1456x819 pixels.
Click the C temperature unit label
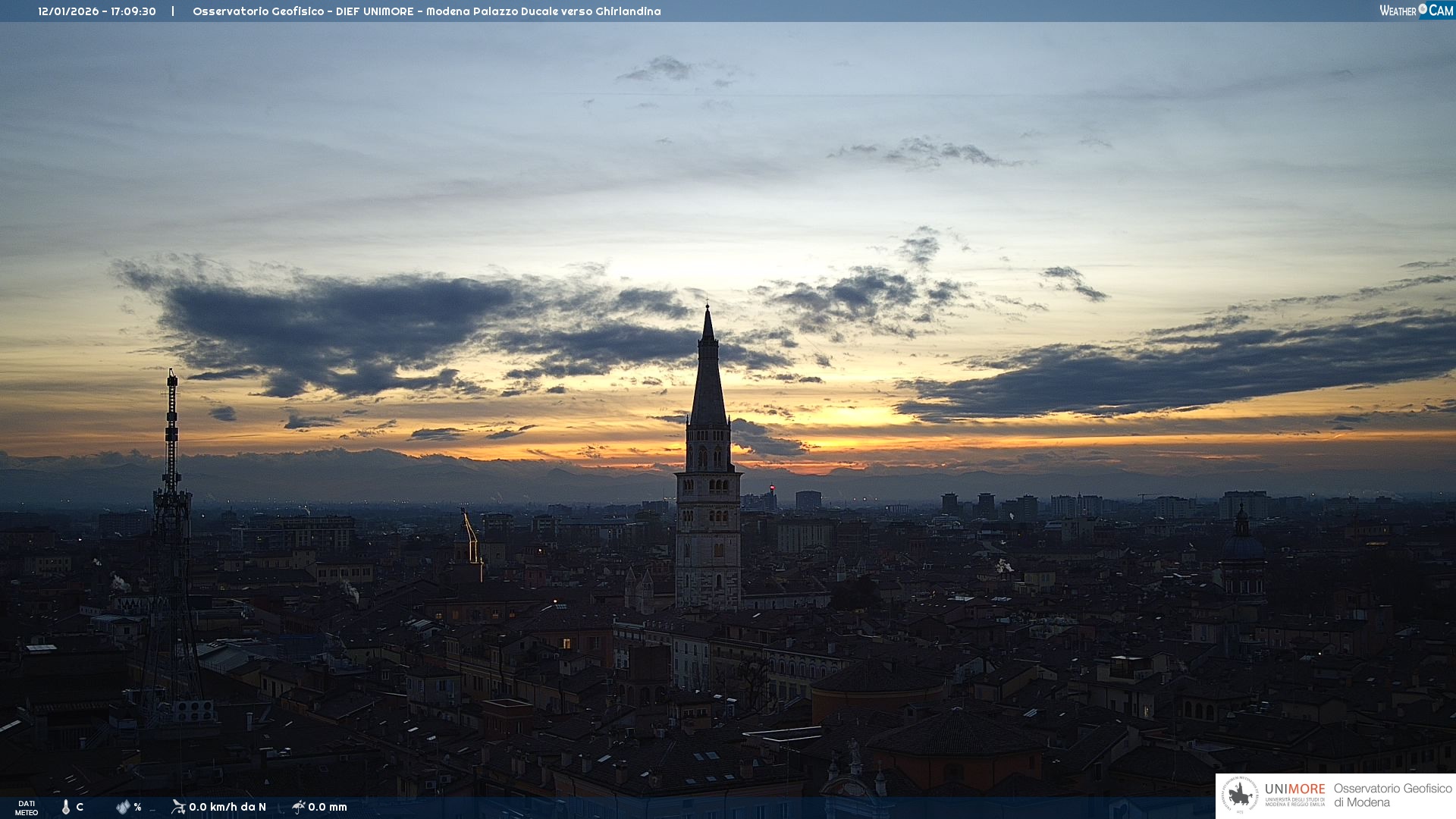80,807
